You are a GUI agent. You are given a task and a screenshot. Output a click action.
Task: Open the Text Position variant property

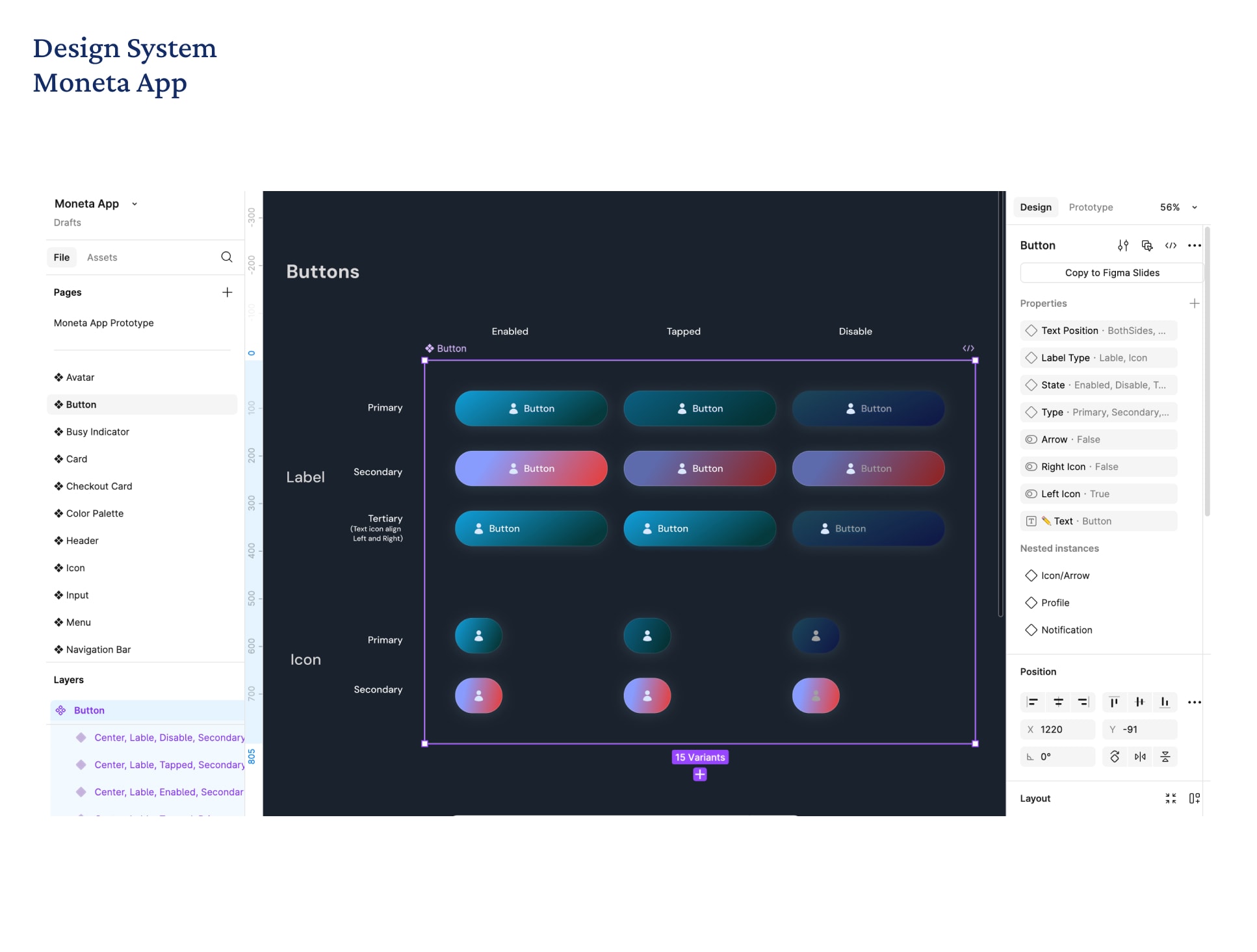(1098, 331)
